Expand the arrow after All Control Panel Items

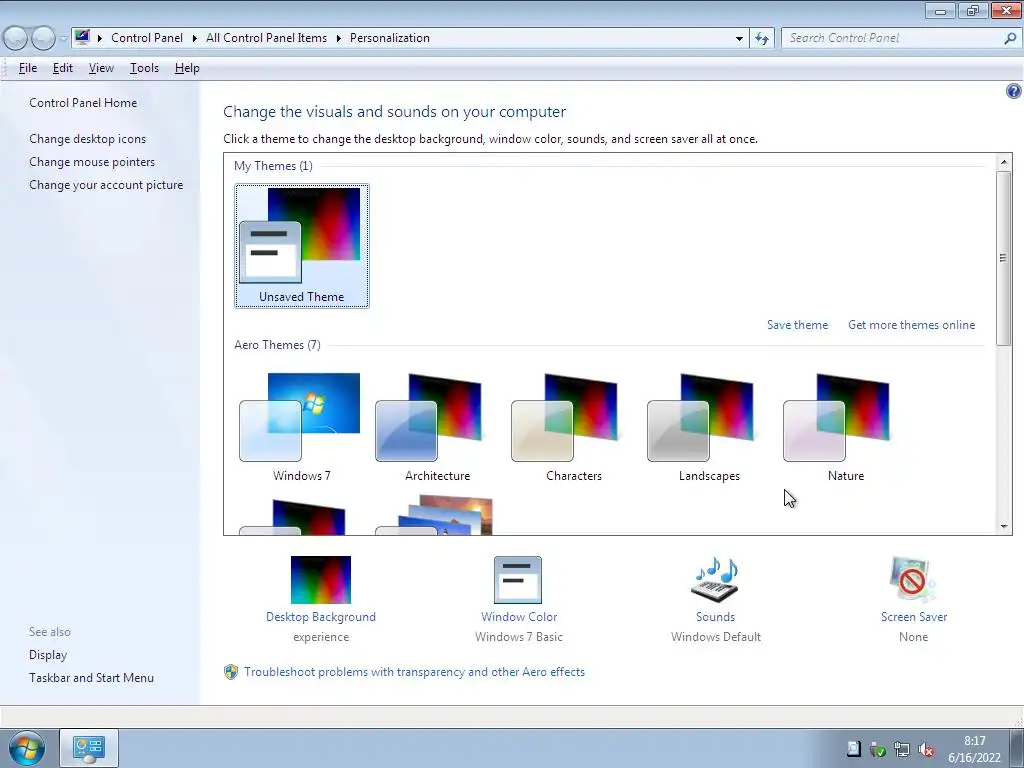click(x=338, y=38)
